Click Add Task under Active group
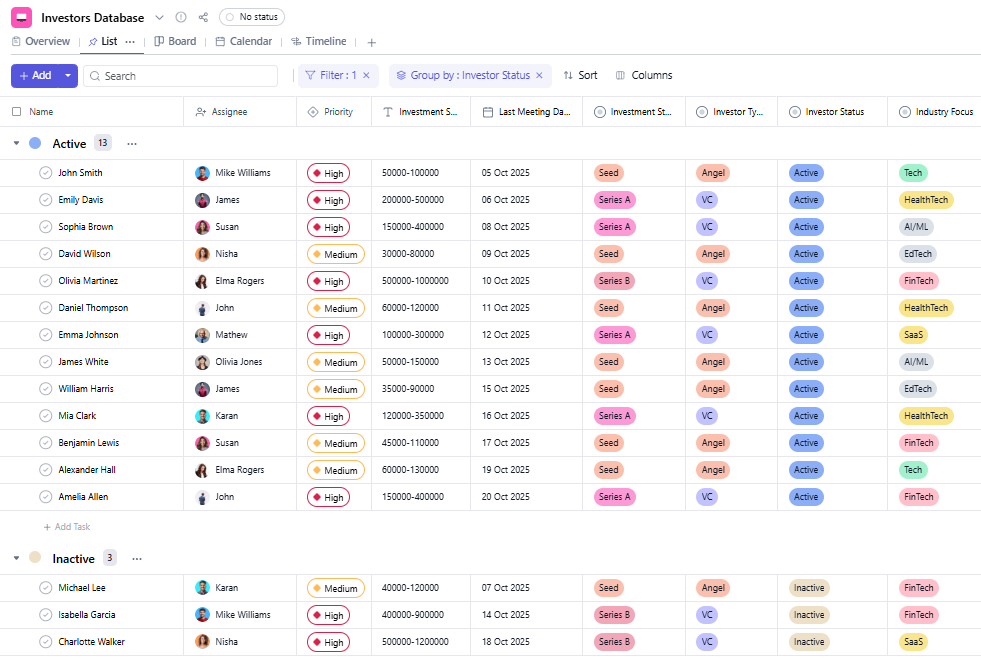981x662 pixels. (x=67, y=527)
